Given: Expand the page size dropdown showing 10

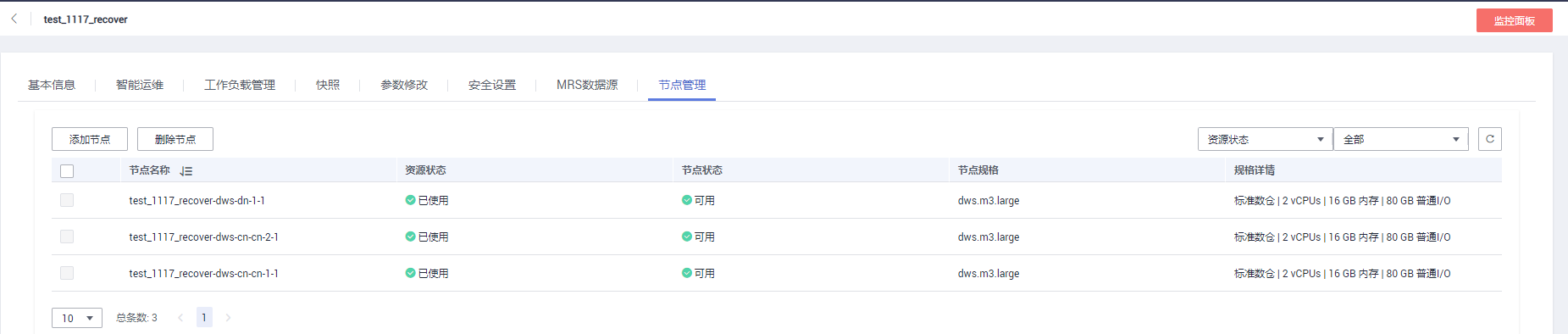Looking at the screenshot, I should click(77, 318).
